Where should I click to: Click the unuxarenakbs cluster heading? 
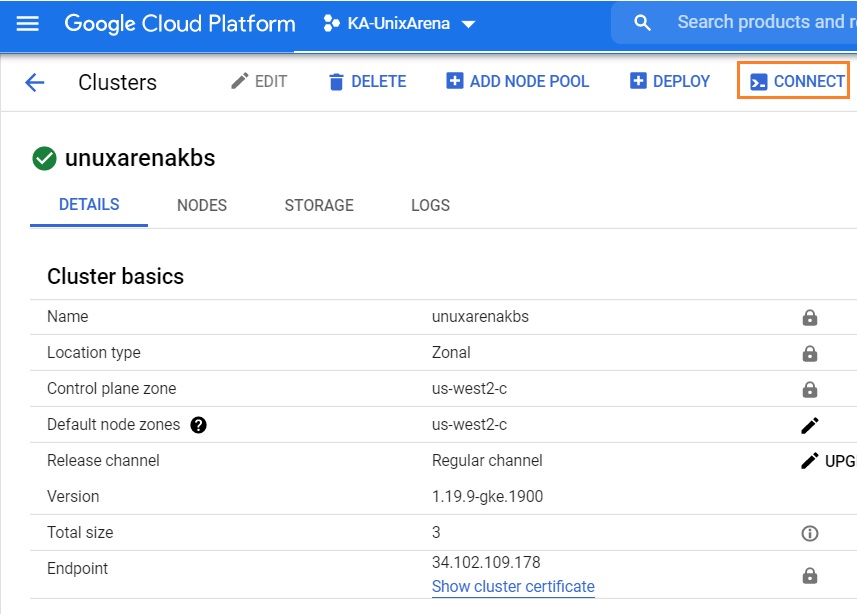click(x=140, y=158)
